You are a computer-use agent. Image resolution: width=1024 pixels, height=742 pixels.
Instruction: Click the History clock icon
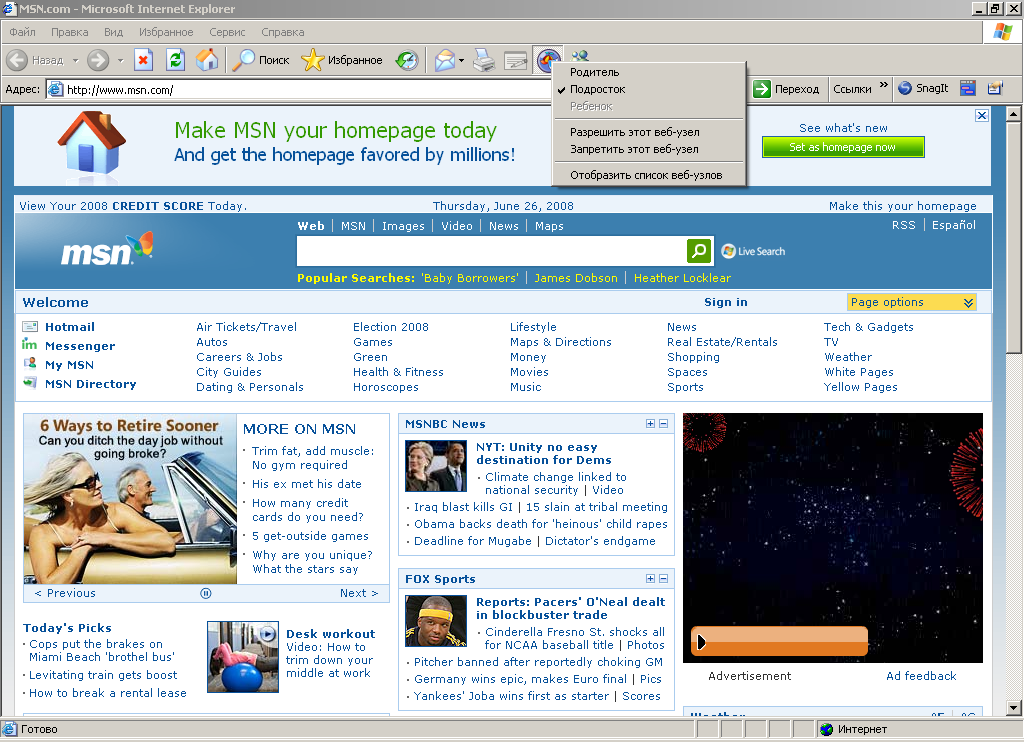coord(407,61)
